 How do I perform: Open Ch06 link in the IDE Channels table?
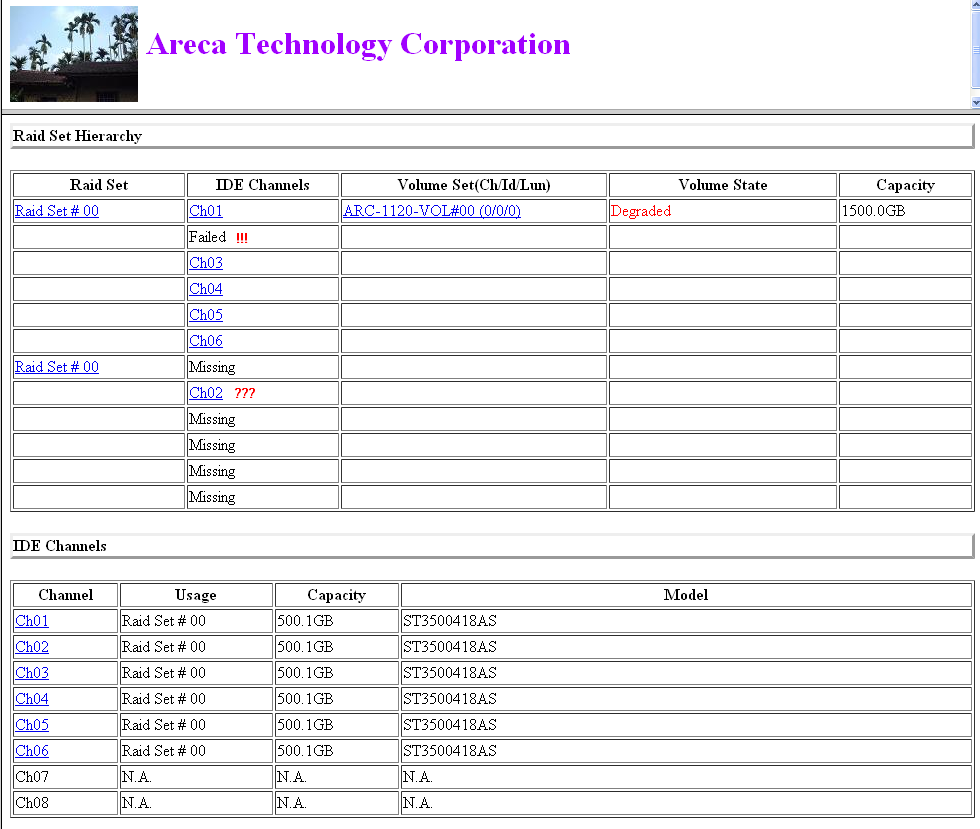pos(32,751)
